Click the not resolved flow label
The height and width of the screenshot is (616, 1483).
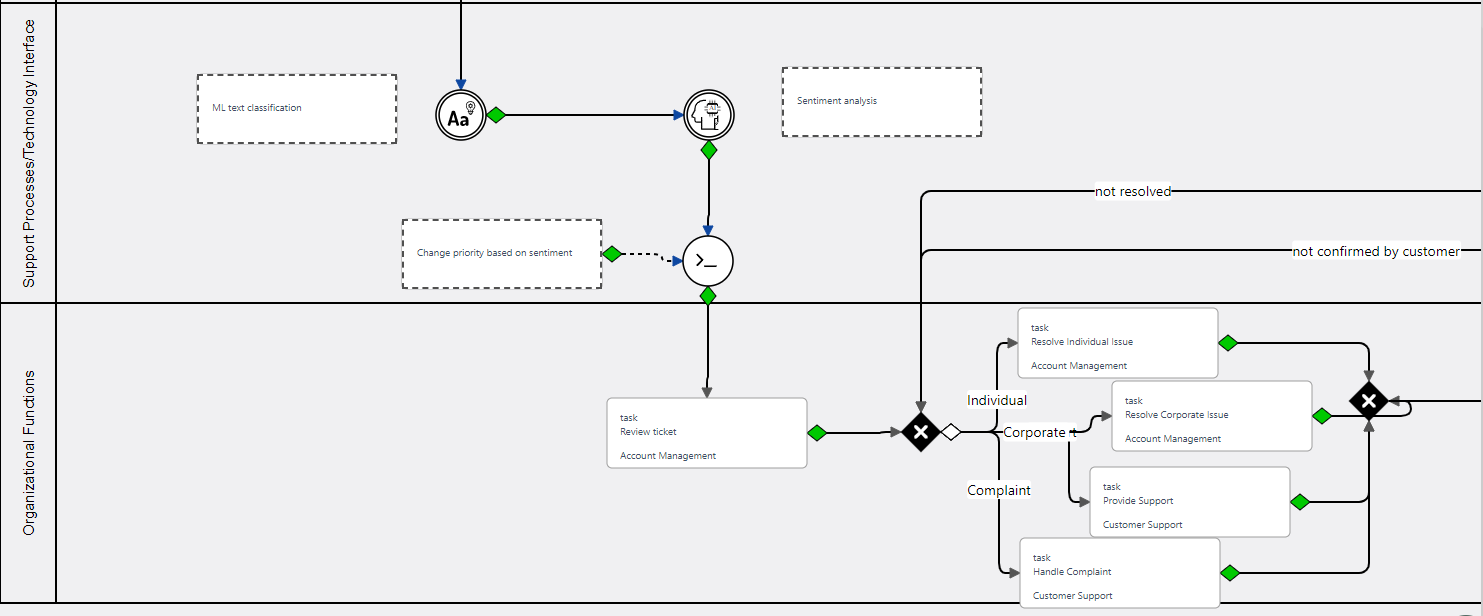pyautogui.click(x=1132, y=191)
